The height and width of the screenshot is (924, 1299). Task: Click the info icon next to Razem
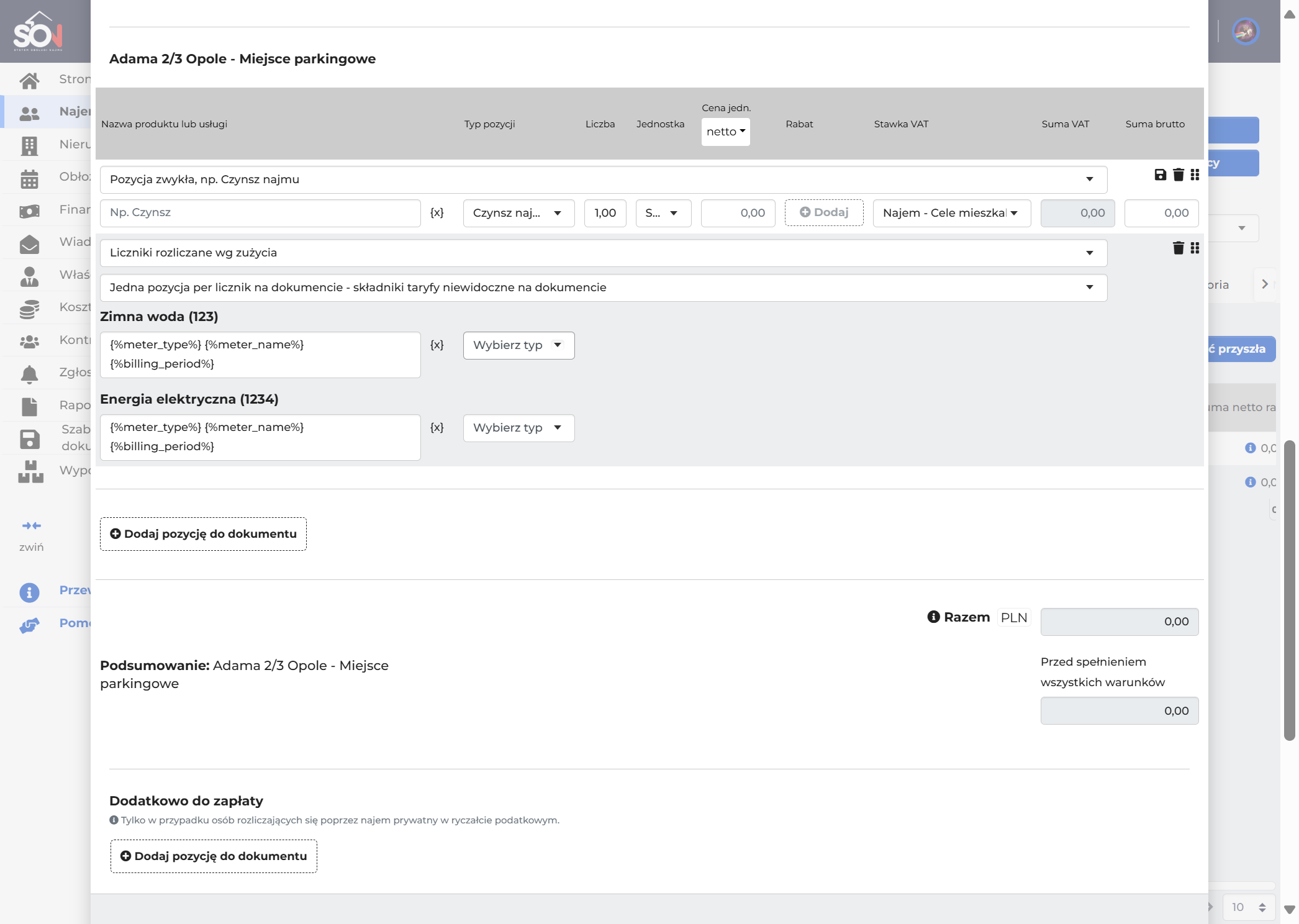click(933, 617)
